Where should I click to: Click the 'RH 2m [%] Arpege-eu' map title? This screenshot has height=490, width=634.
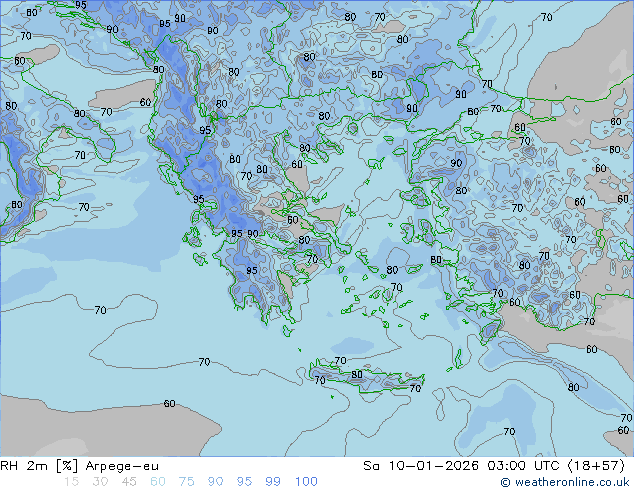pyautogui.click(x=80, y=466)
